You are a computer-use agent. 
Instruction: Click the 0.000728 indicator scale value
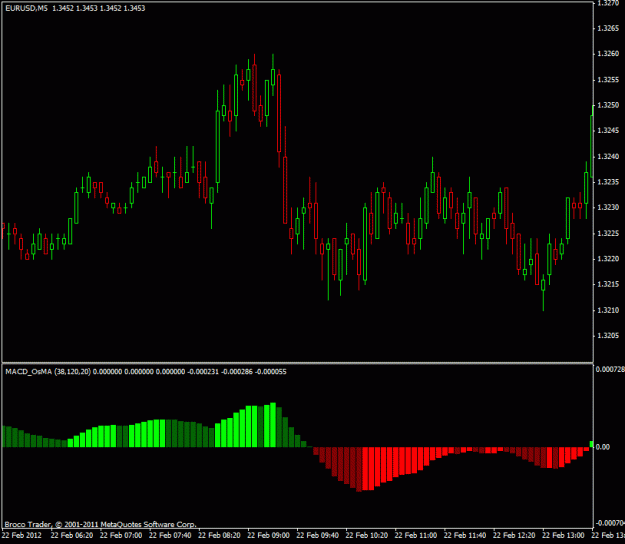coord(610,369)
